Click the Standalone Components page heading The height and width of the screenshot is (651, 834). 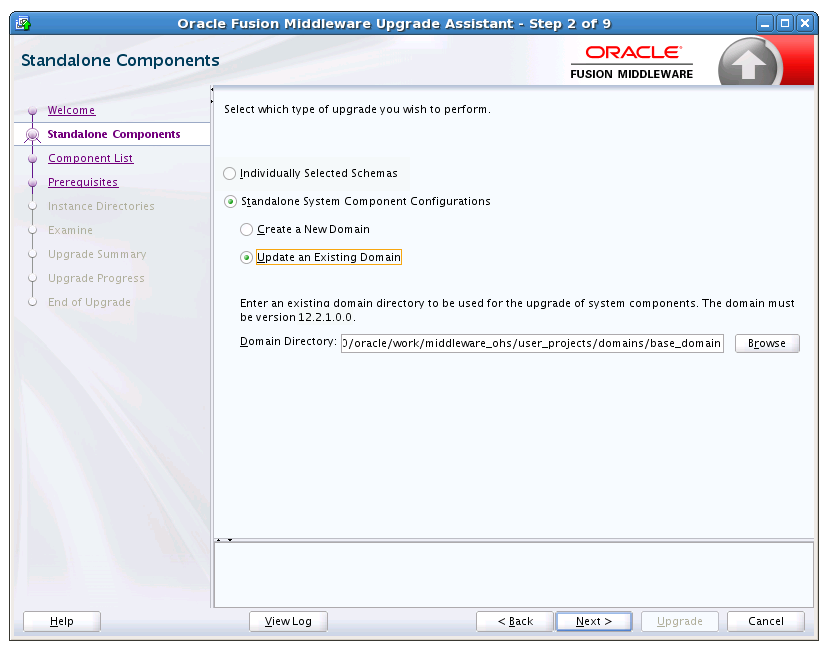pyautogui.click(x=120, y=60)
